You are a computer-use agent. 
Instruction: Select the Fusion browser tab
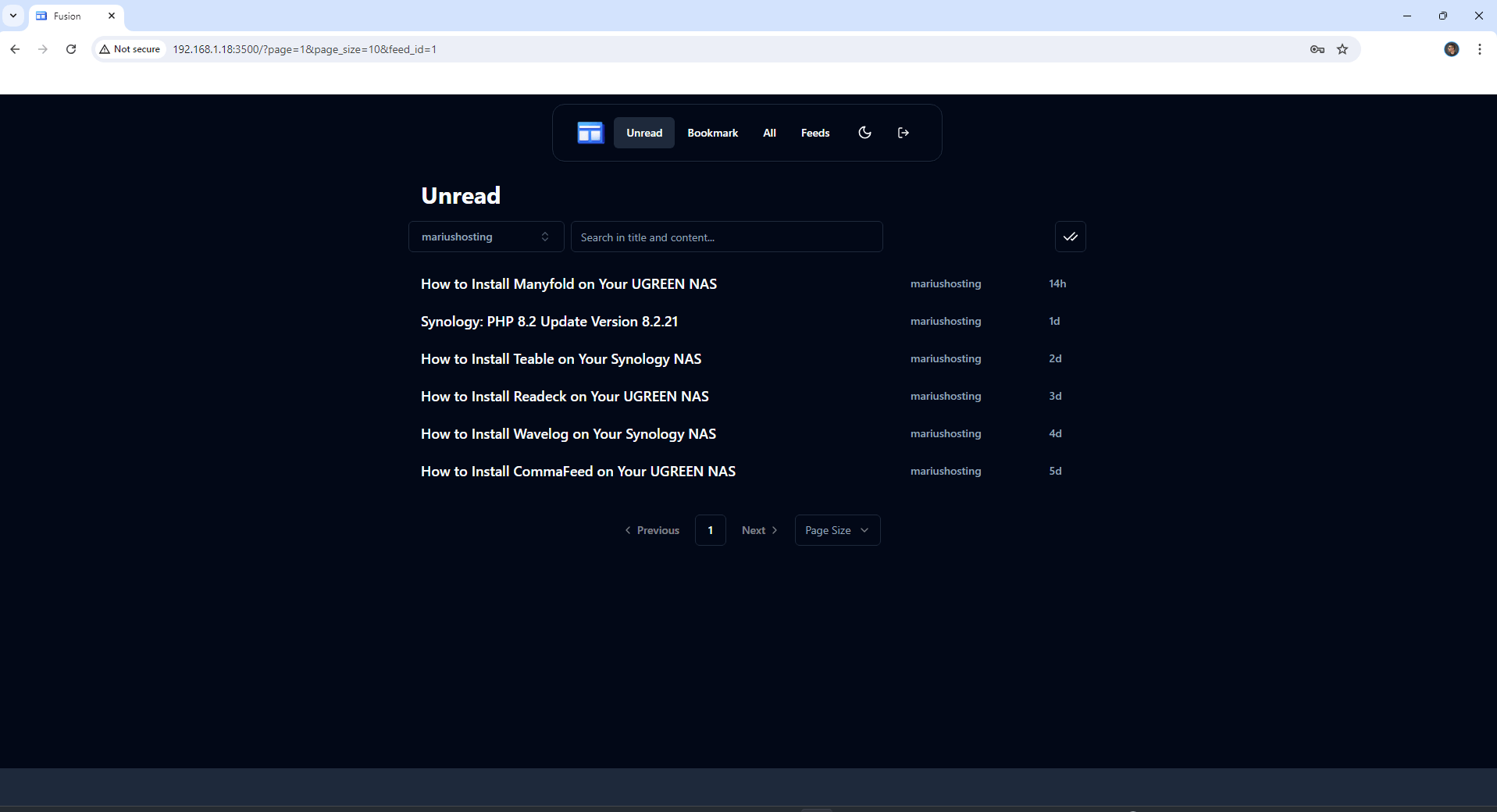tap(76, 16)
